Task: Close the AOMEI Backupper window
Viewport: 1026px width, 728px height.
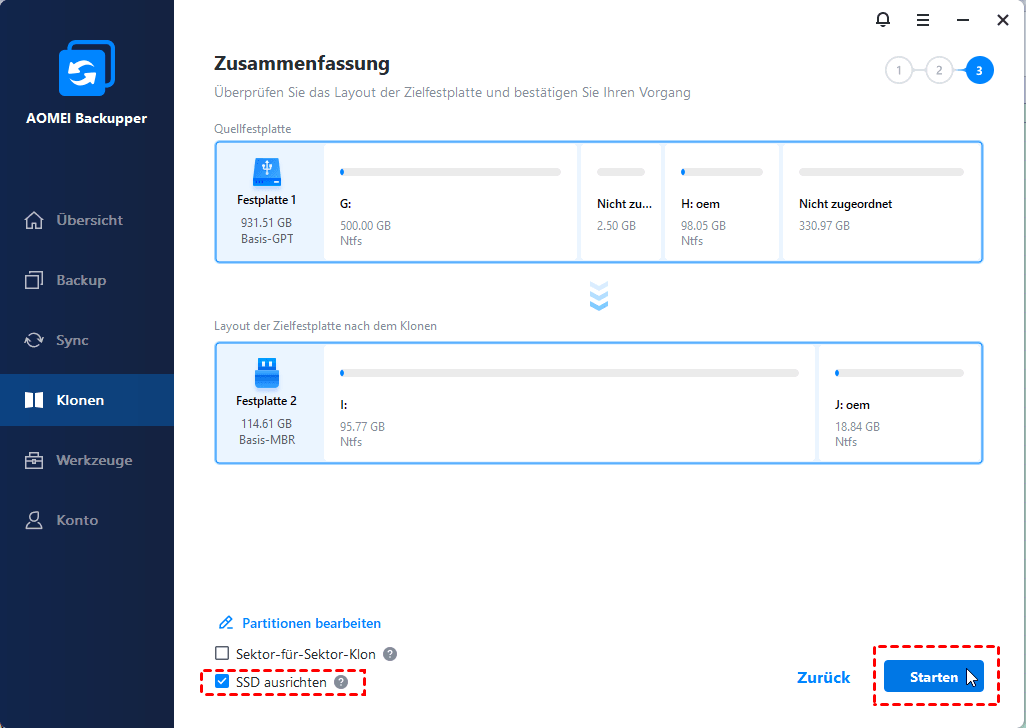Action: tap(1002, 20)
